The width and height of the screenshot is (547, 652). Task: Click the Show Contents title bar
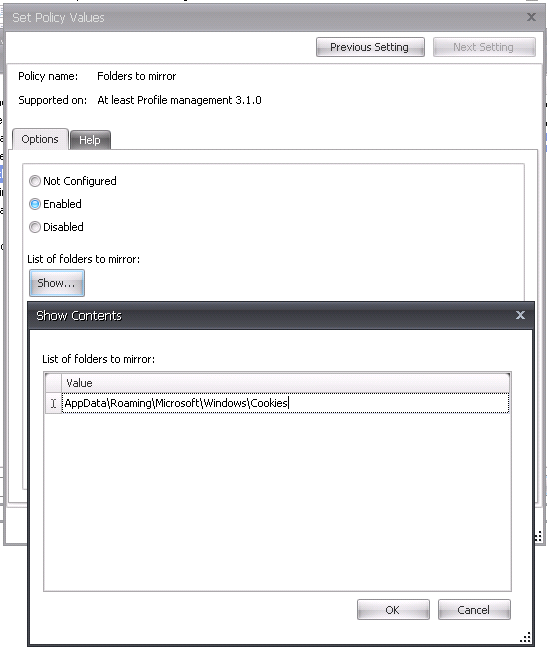point(275,316)
